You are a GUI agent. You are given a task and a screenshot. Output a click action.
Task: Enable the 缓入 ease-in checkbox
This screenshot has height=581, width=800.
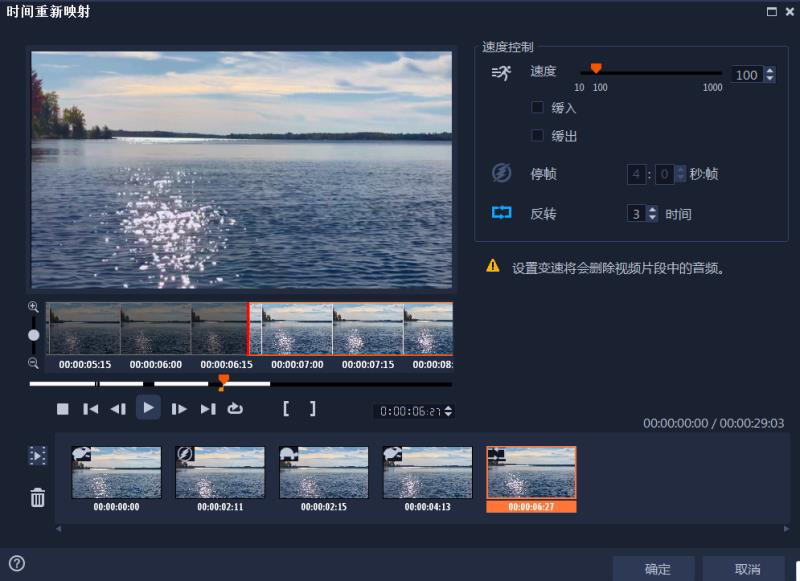(x=537, y=107)
